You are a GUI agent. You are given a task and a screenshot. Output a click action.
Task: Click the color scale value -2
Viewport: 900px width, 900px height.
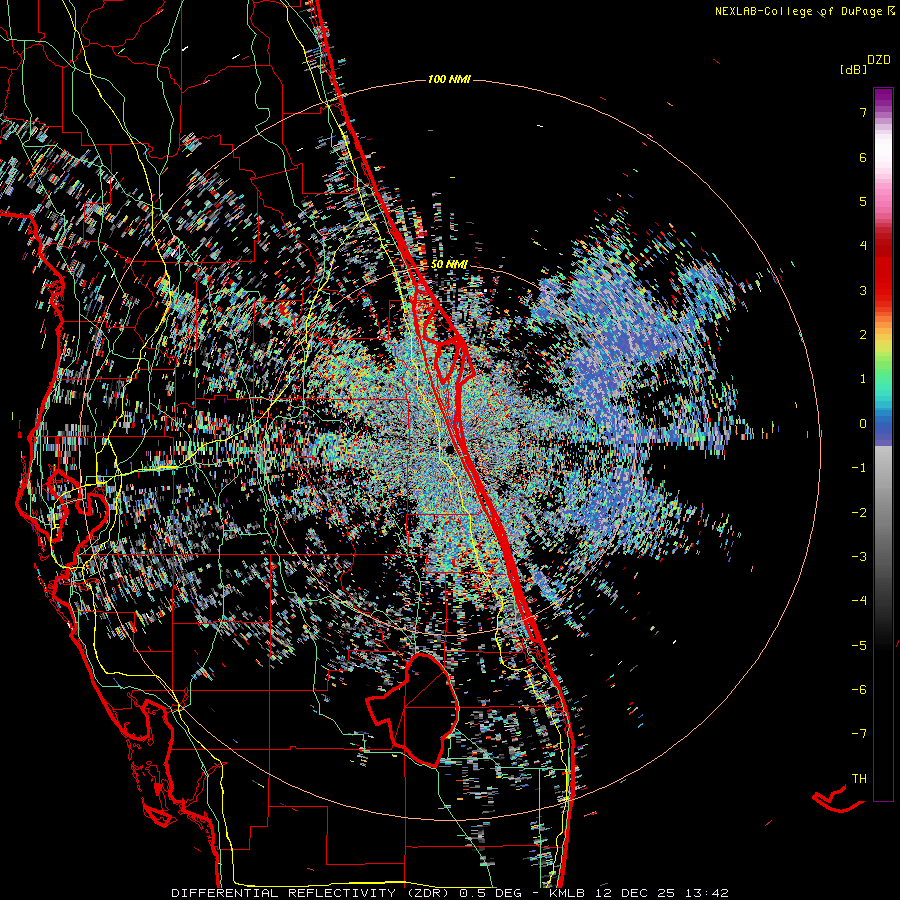click(x=859, y=513)
